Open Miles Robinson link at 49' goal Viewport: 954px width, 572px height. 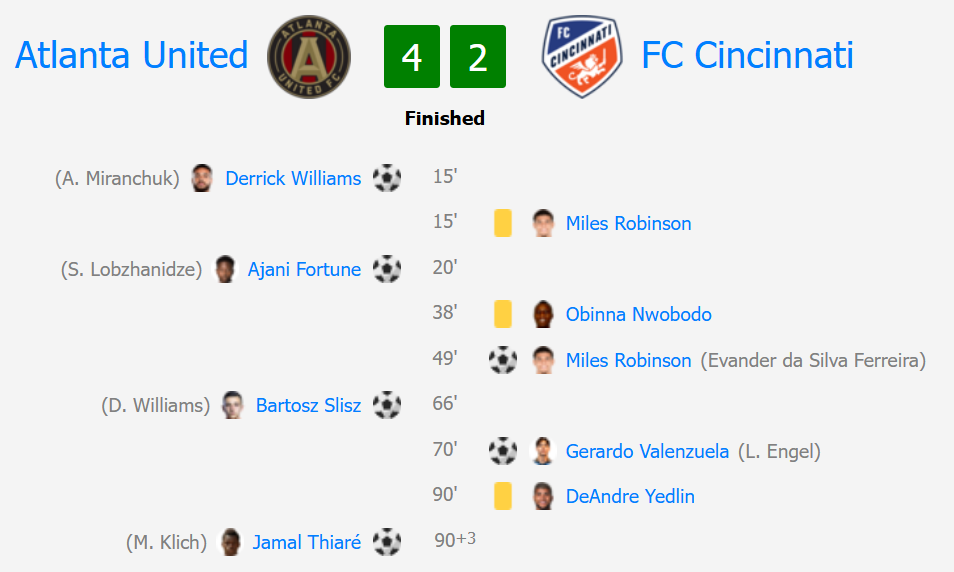628,360
